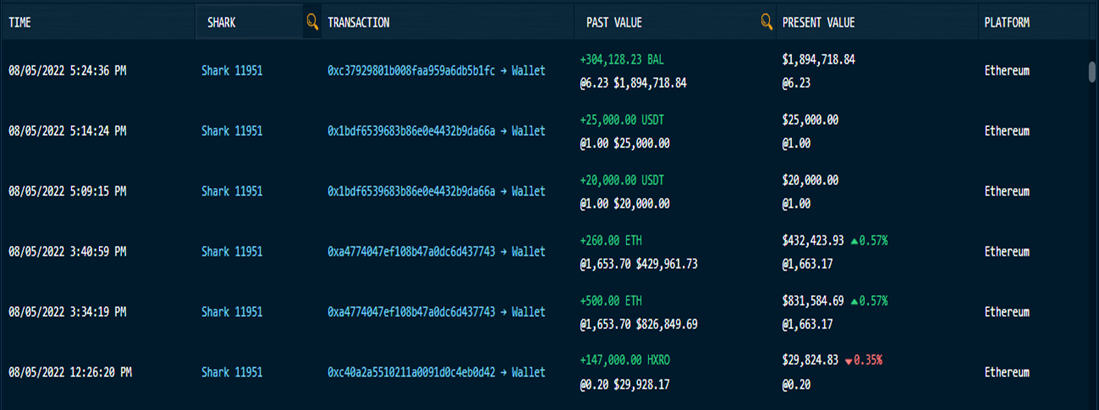1099x410 pixels.
Task: Select timestamp 08/05/2022 5:14:24 PM
Action: pos(67,131)
